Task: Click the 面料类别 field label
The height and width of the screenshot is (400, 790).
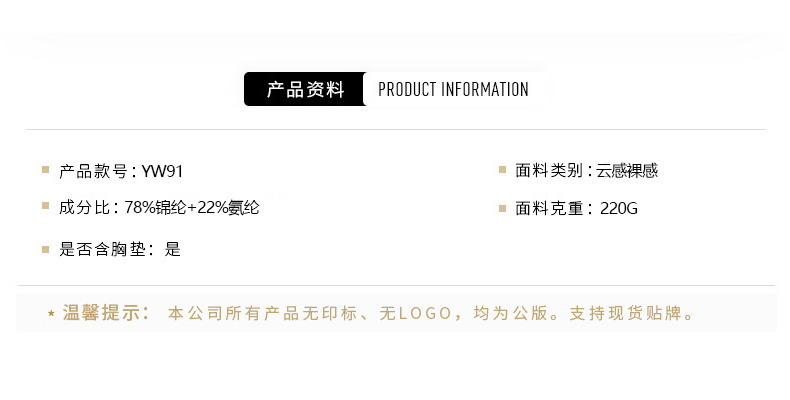Action: pyautogui.click(x=551, y=171)
